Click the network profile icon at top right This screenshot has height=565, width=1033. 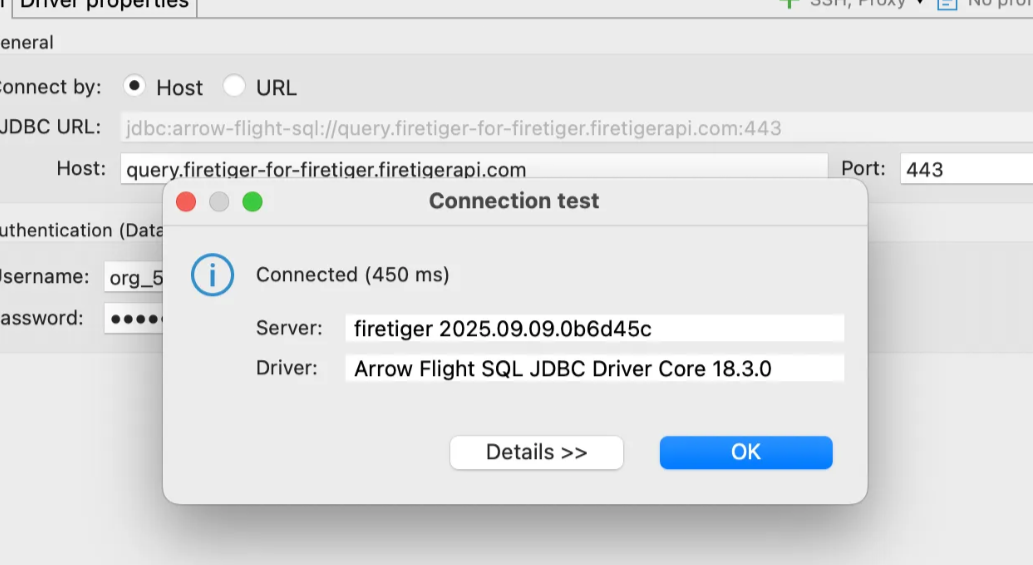coord(946,4)
